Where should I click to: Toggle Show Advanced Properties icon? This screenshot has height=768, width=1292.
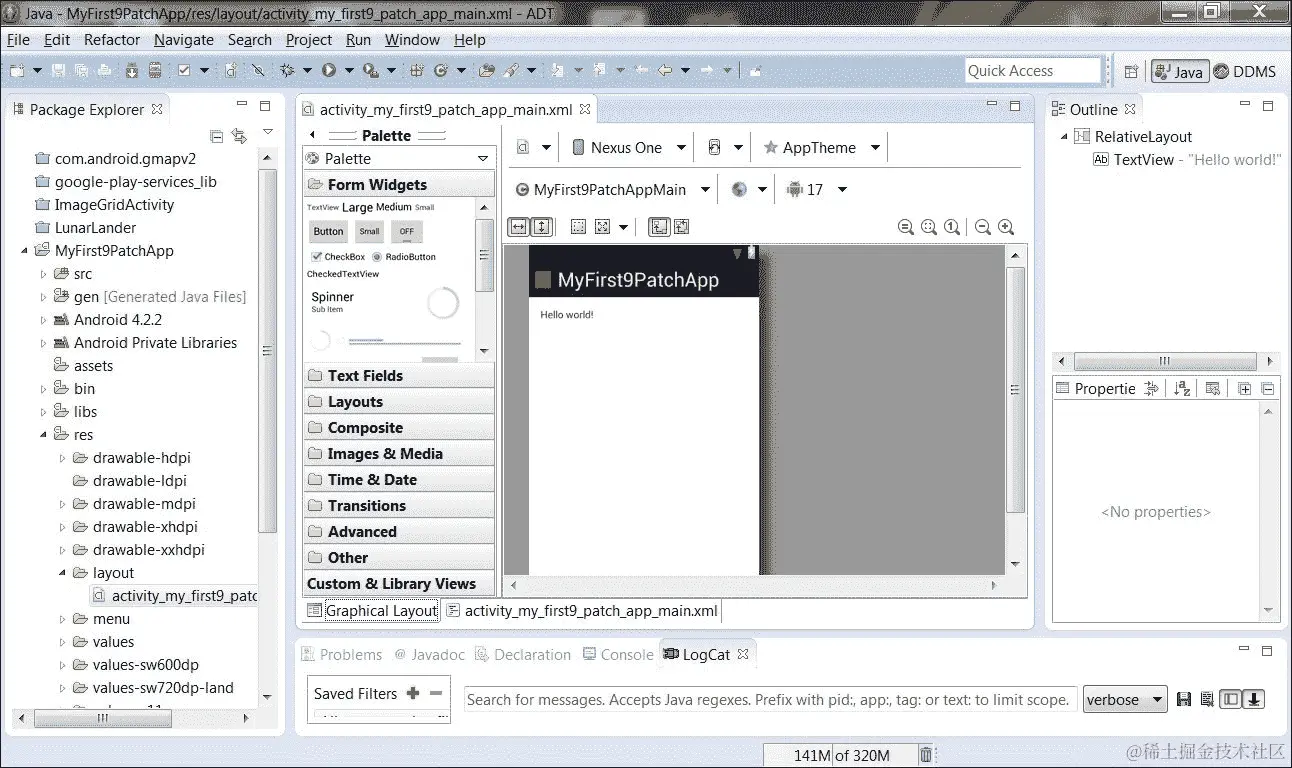(1151, 389)
